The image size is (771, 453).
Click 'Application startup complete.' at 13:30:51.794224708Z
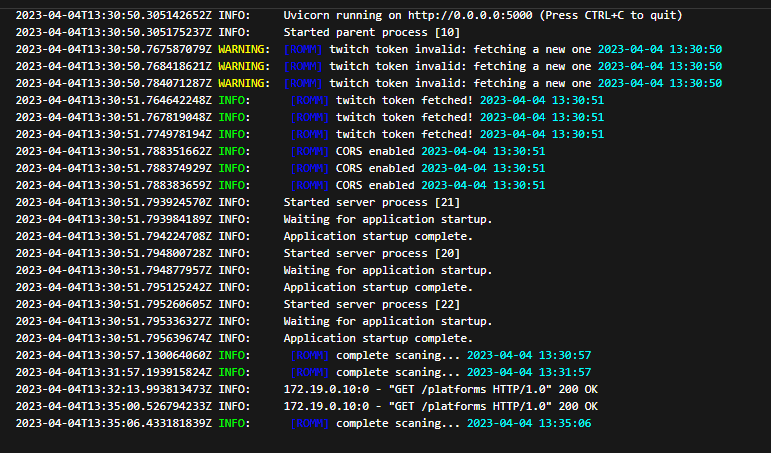point(378,236)
